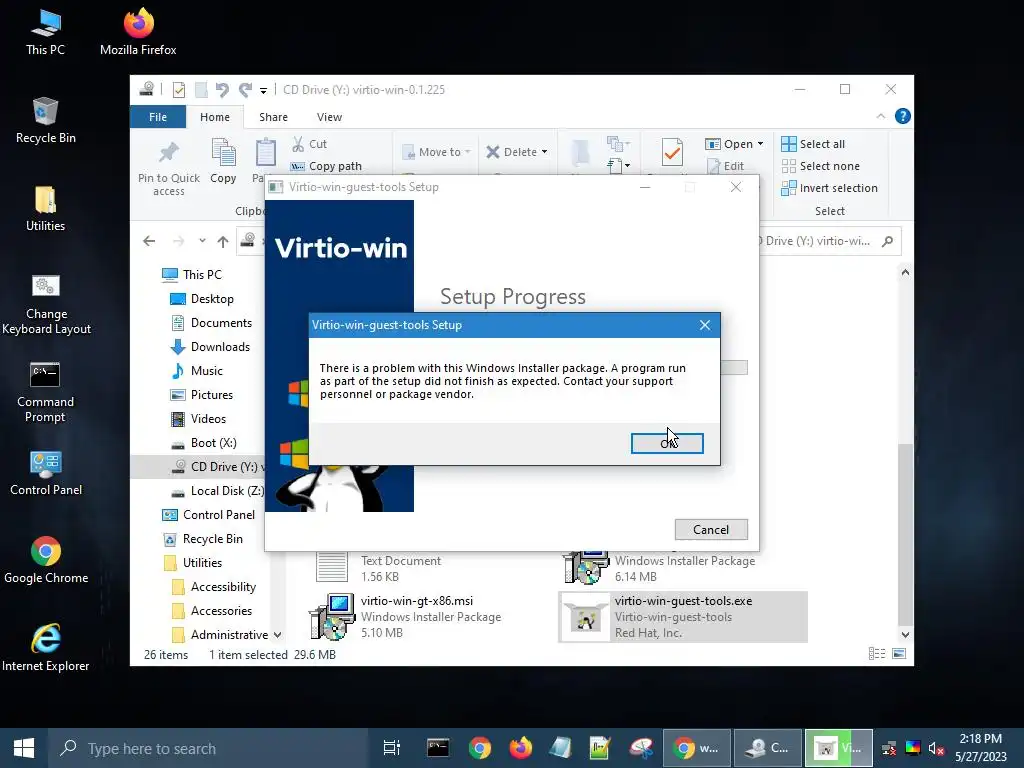Open File Explorer help icon
The height and width of the screenshot is (768, 1024).
pos(903,116)
